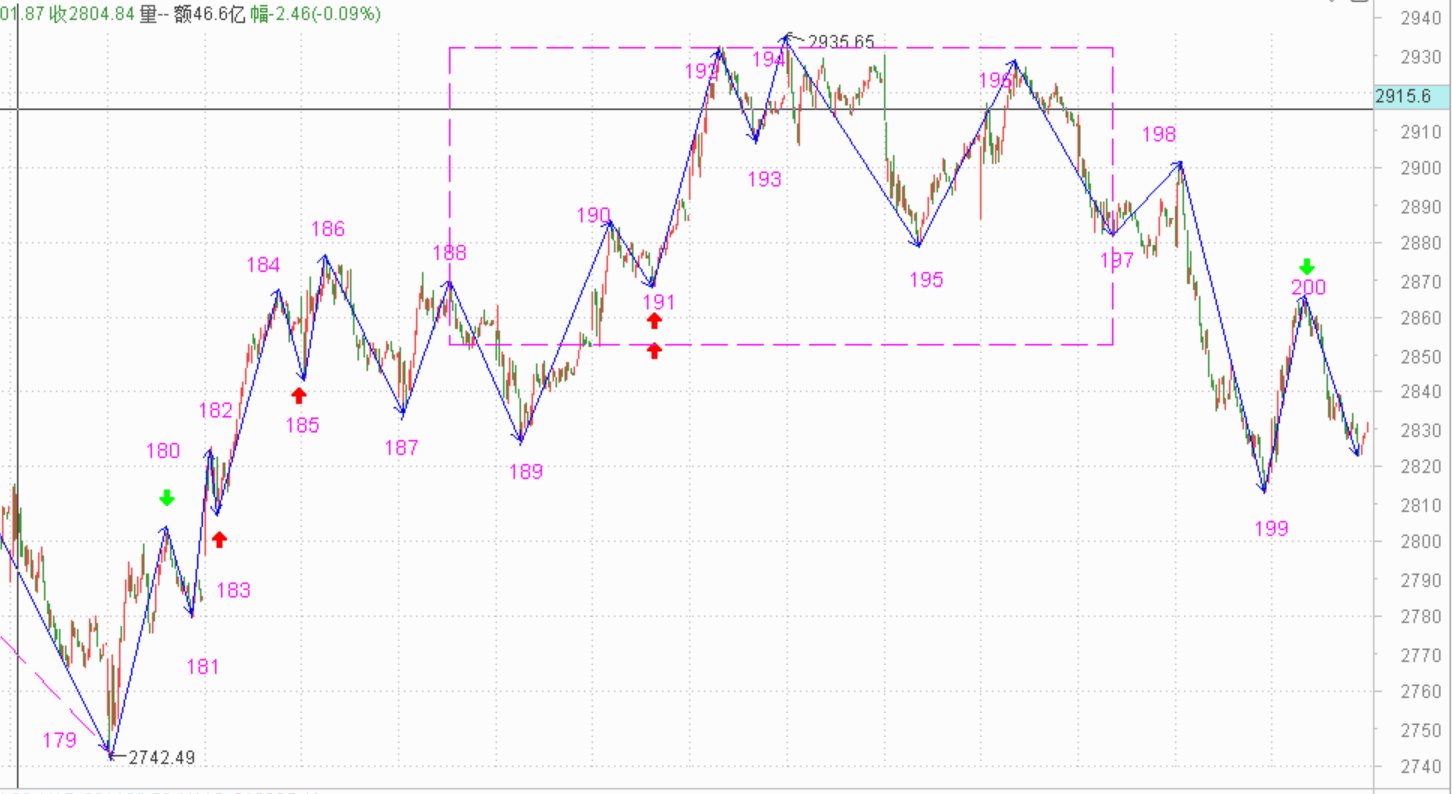
Task: Click the red up arrow above wave 185
Action: pyautogui.click(x=298, y=395)
